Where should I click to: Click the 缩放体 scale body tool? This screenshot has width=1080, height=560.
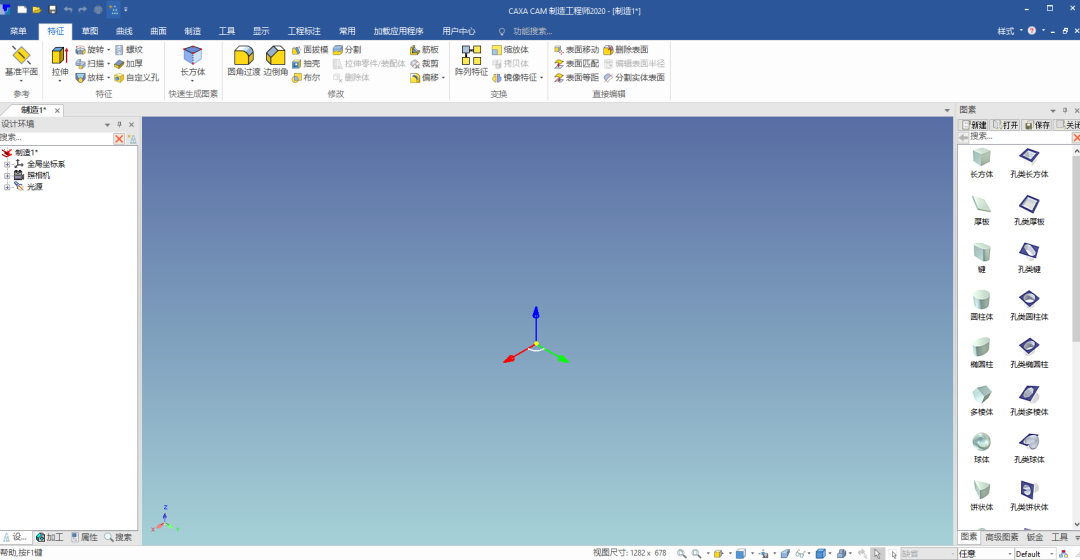[510, 50]
